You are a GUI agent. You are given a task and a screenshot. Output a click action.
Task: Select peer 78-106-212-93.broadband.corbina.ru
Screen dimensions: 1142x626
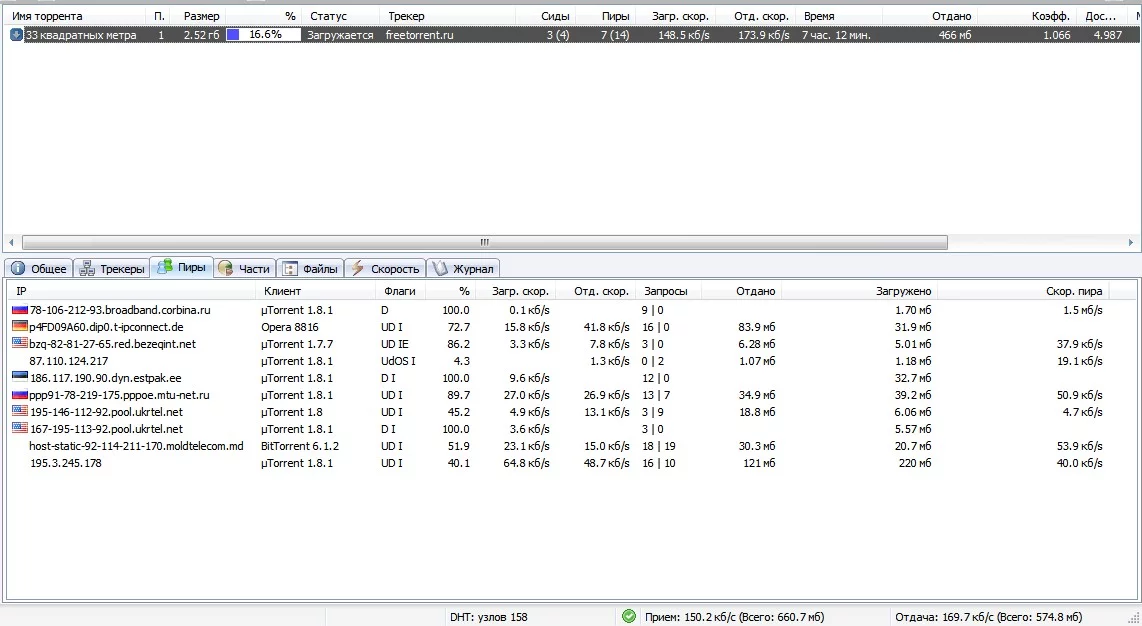[x=120, y=310]
